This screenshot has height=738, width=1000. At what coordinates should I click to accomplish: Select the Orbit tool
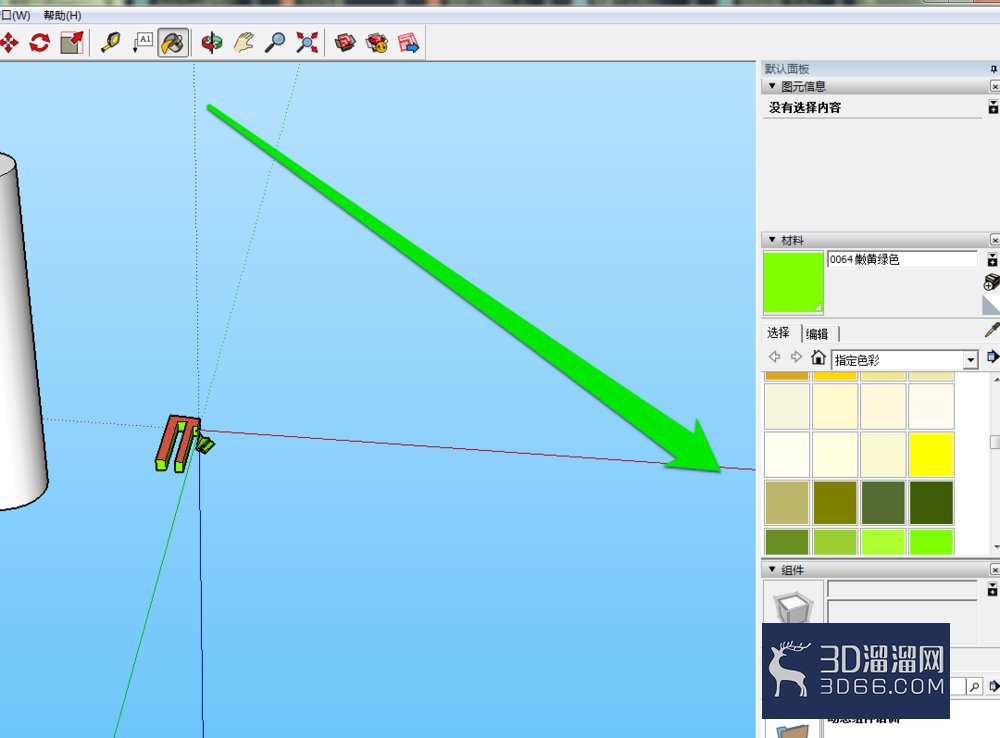click(212, 43)
